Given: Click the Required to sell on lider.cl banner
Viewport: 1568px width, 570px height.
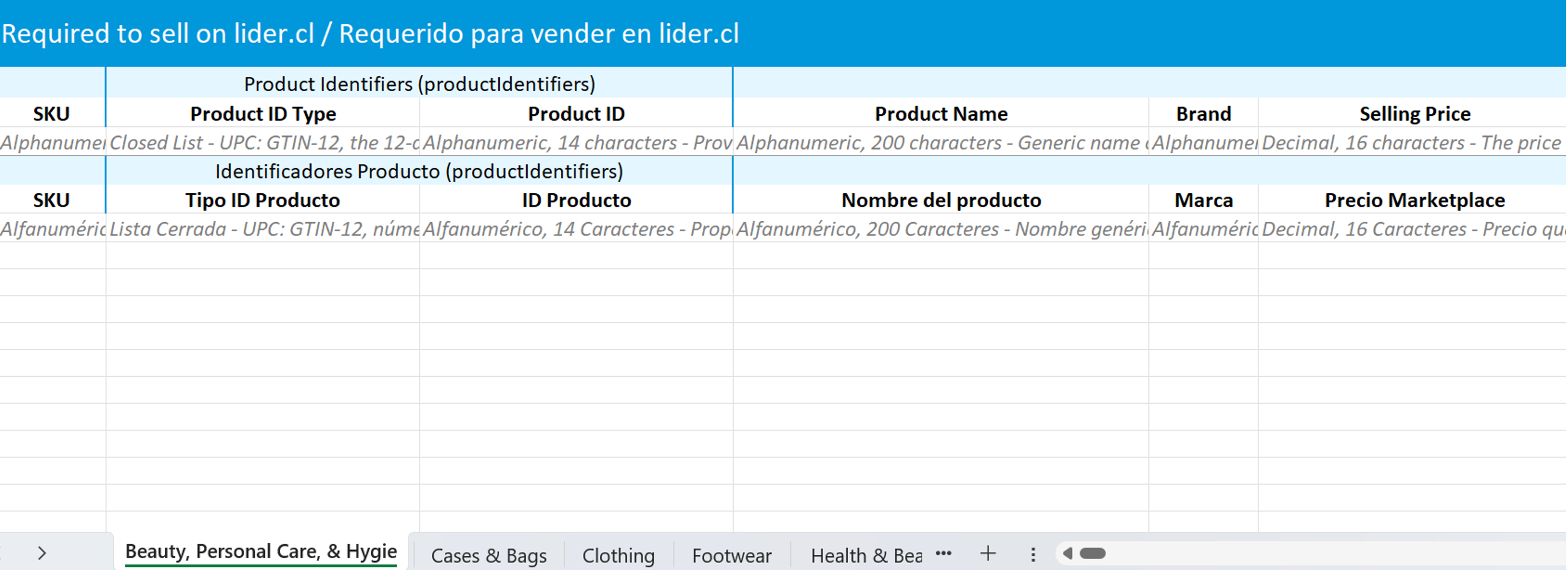Looking at the screenshot, I should (783, 33).
